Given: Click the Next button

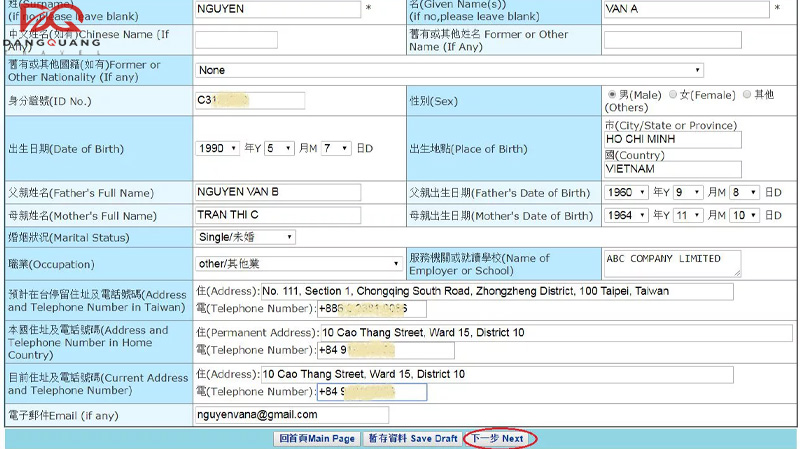Looking at the screenshot, I should tap(498, 439).
